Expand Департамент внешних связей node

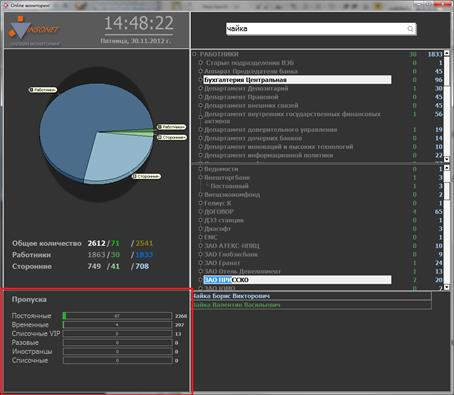[201, 105]
